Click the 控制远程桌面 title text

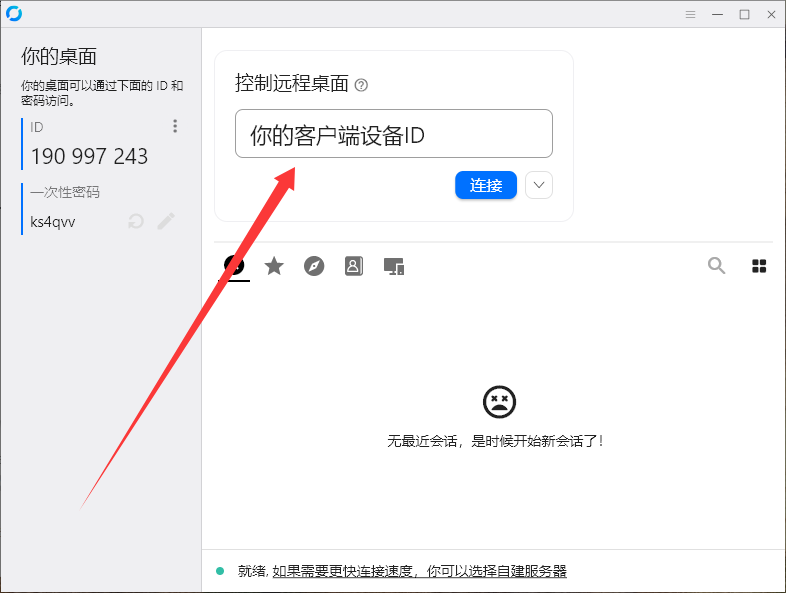(292, 83)
